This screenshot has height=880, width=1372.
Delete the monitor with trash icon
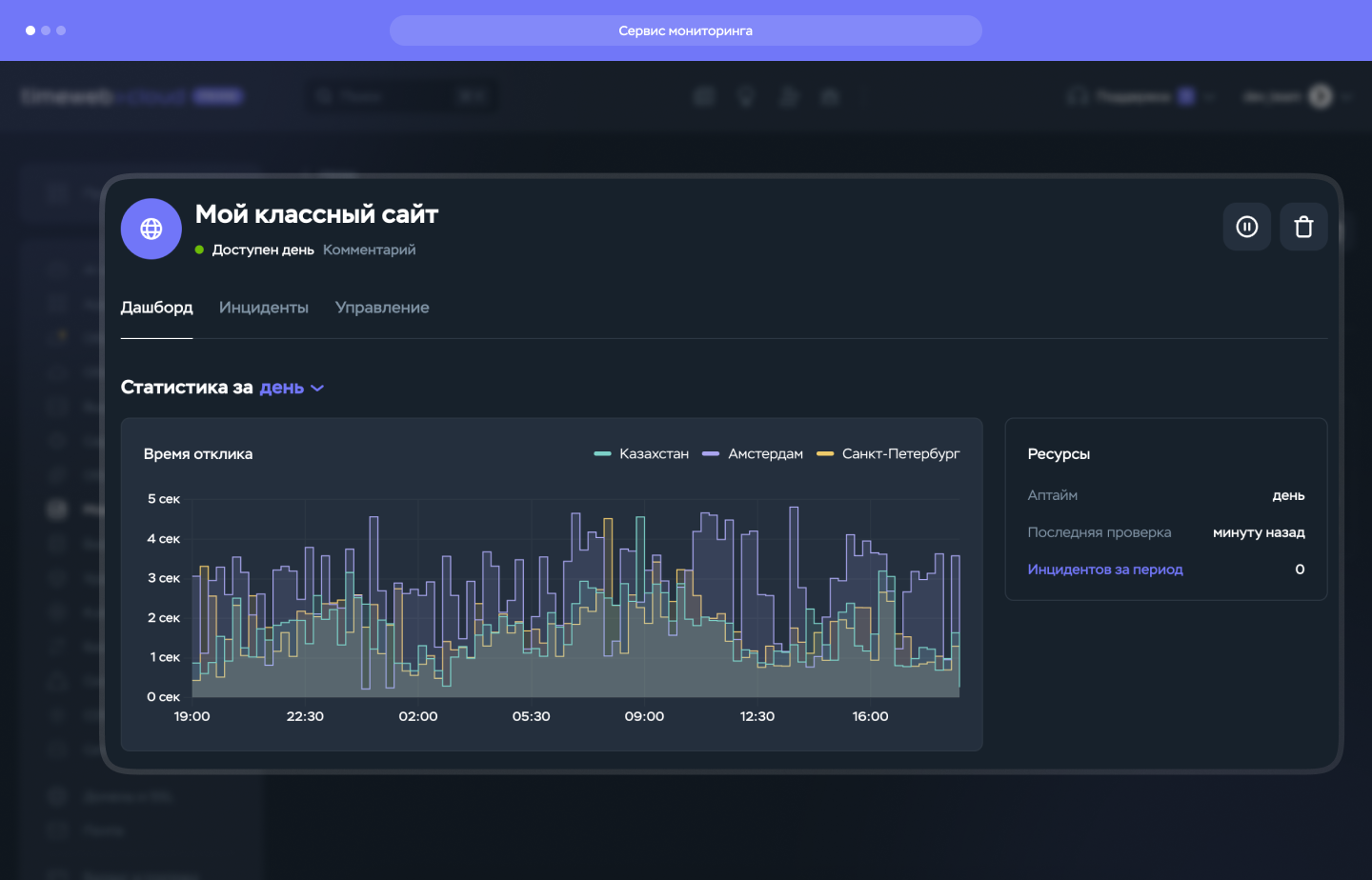click(1303, 227)
